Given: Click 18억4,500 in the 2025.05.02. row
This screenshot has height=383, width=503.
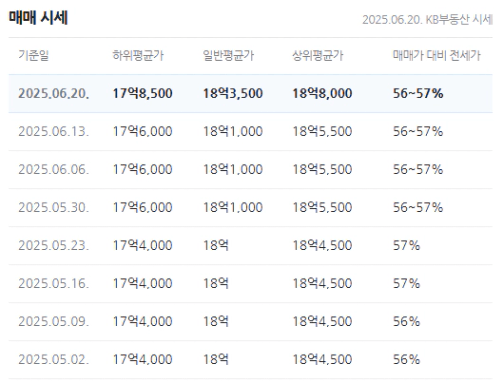Looking at the screenshot, I should point(322,359).
